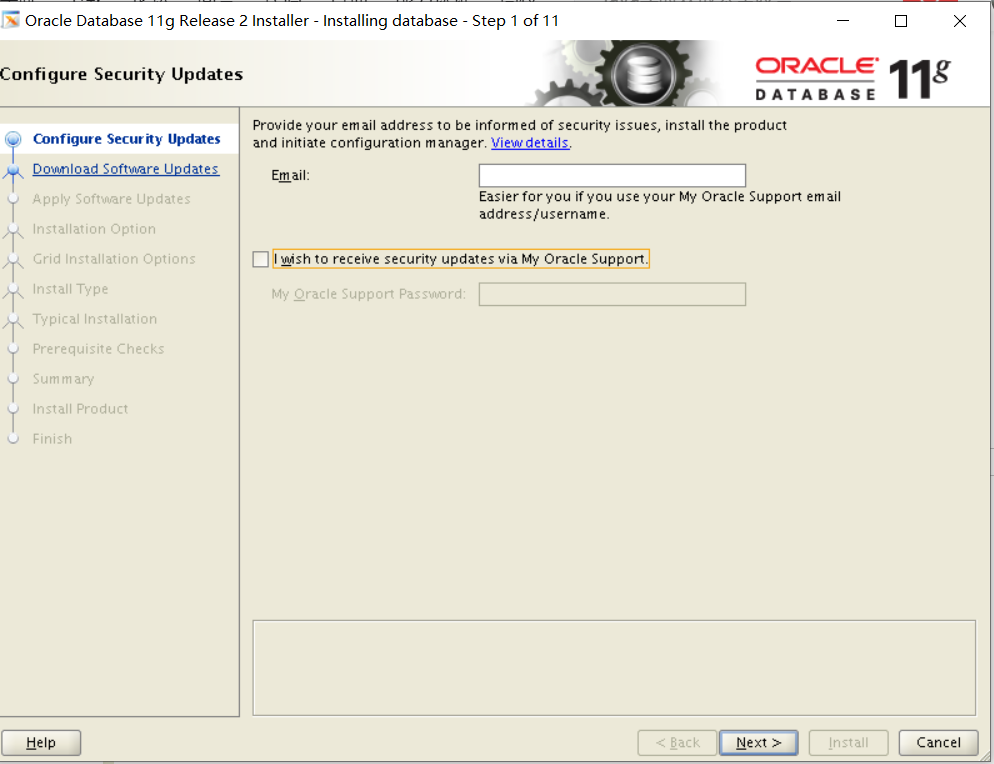The height and width of the screenshot is (764, 994).
Task: Select the Apply Software Updates step
Action: (x=112, y=198)
